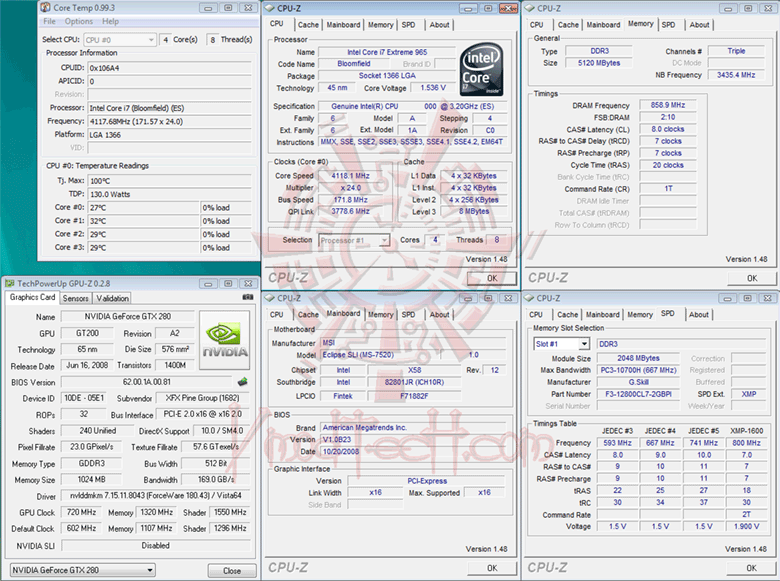Image resolution: width=780 pixels, height=581 pixels.
Task: Open Mainboard tab in CPU-Z SPD window
Action: (x=602, y=315)
